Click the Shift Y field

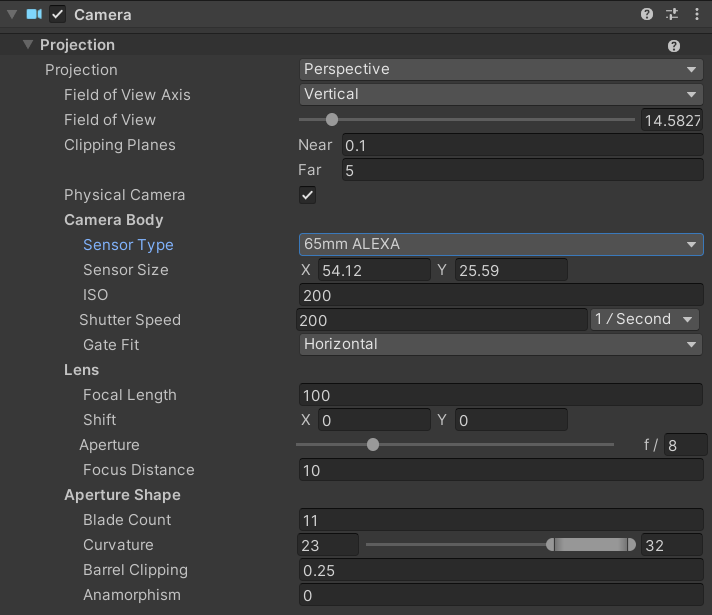pos(511,420)
